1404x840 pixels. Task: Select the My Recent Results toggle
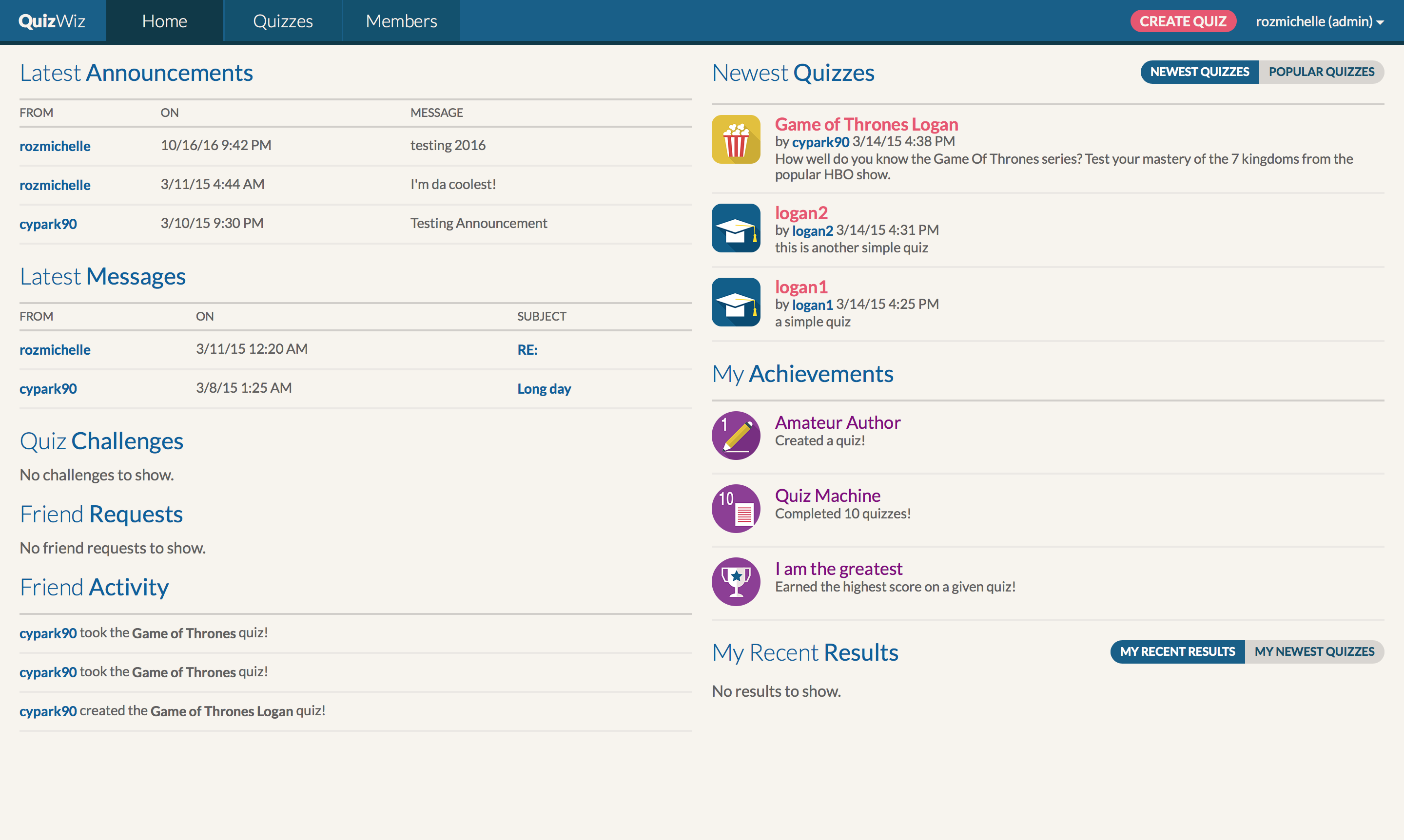pos(1177,651)
